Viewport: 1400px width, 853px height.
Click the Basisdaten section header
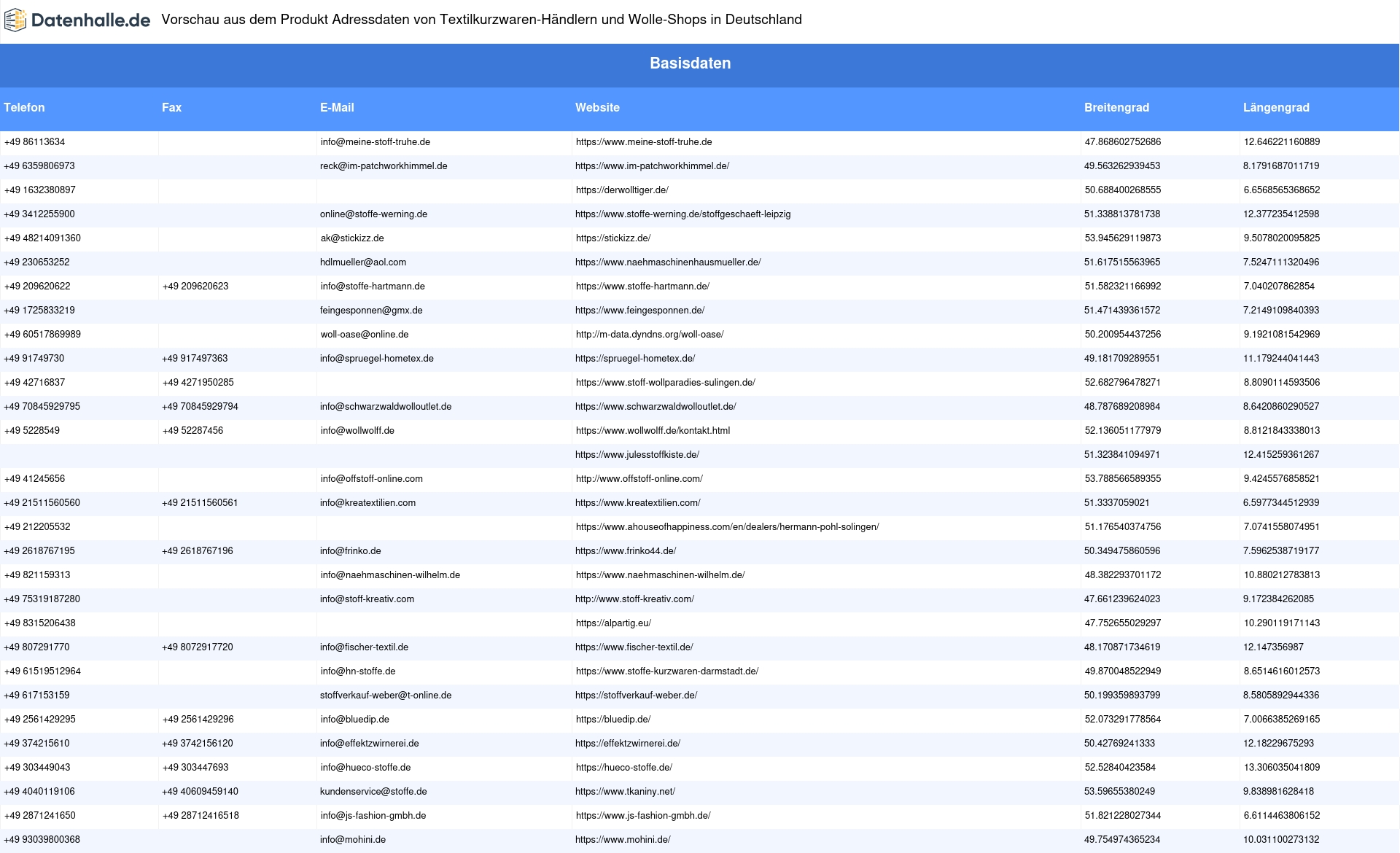[691, 63]
